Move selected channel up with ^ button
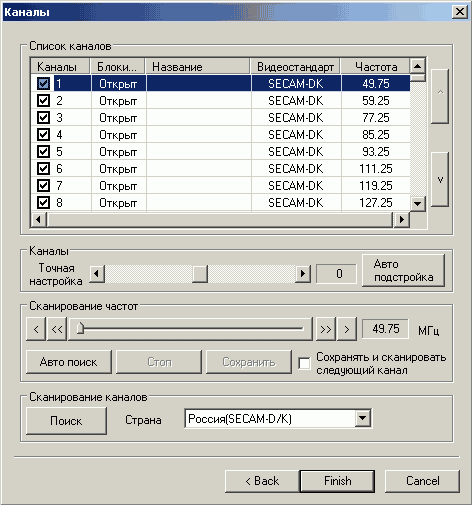 tap(440, 96)
